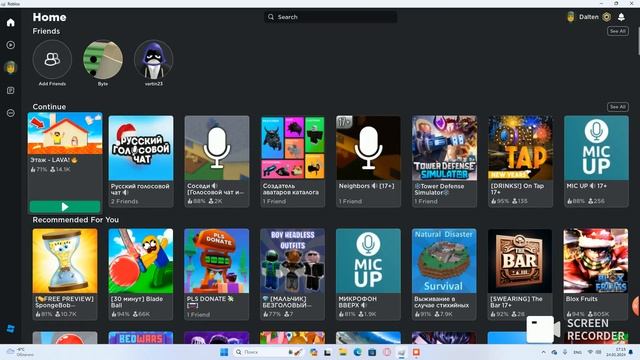The width and height of the screenshot is (640, 360).
Task: Open the More menu in the sidebar
Action: [x=11, y=113]
